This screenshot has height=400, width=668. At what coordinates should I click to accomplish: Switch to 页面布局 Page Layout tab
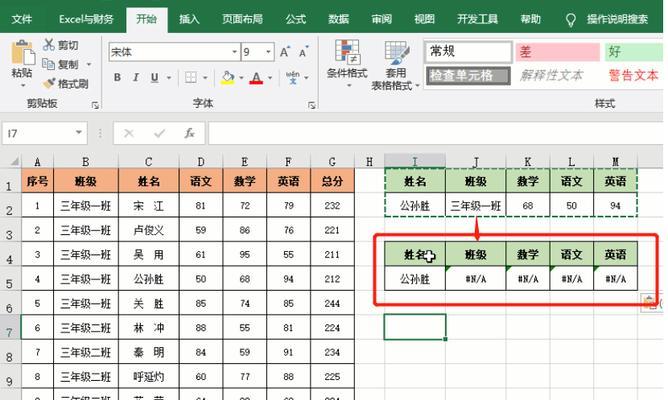pos(242,19)
